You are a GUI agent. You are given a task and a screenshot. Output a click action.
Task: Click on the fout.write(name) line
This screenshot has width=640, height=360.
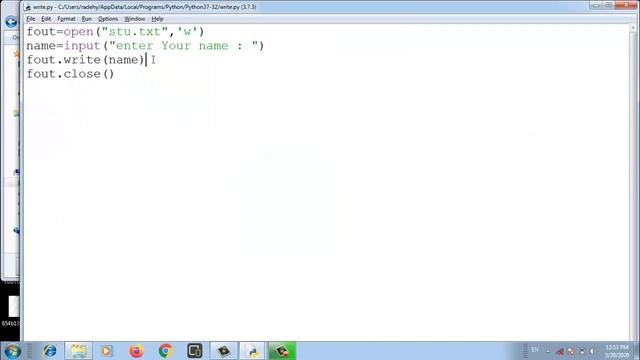pos(85,60)
